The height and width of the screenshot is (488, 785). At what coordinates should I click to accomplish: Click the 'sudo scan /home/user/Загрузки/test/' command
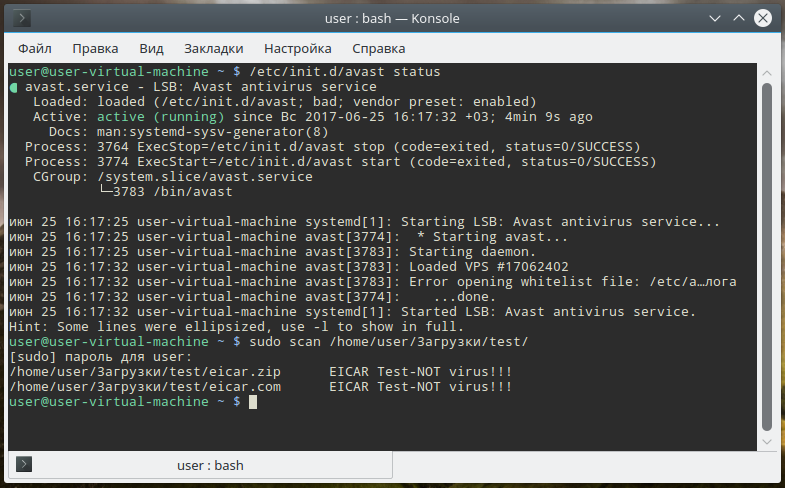tap(388, 342)
